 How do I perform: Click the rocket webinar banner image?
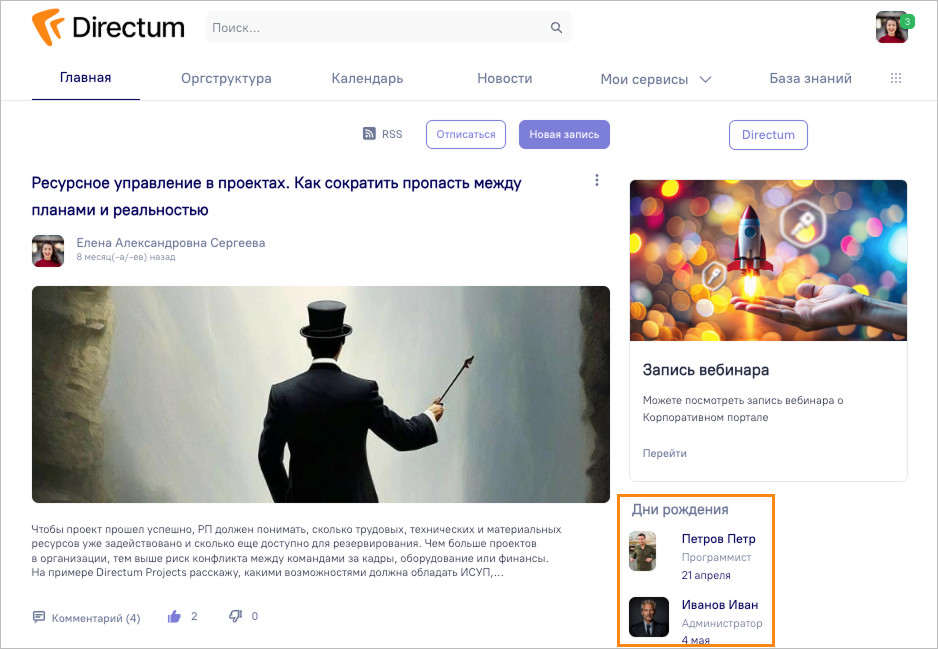pyautogui.click(x=768, y=260)
